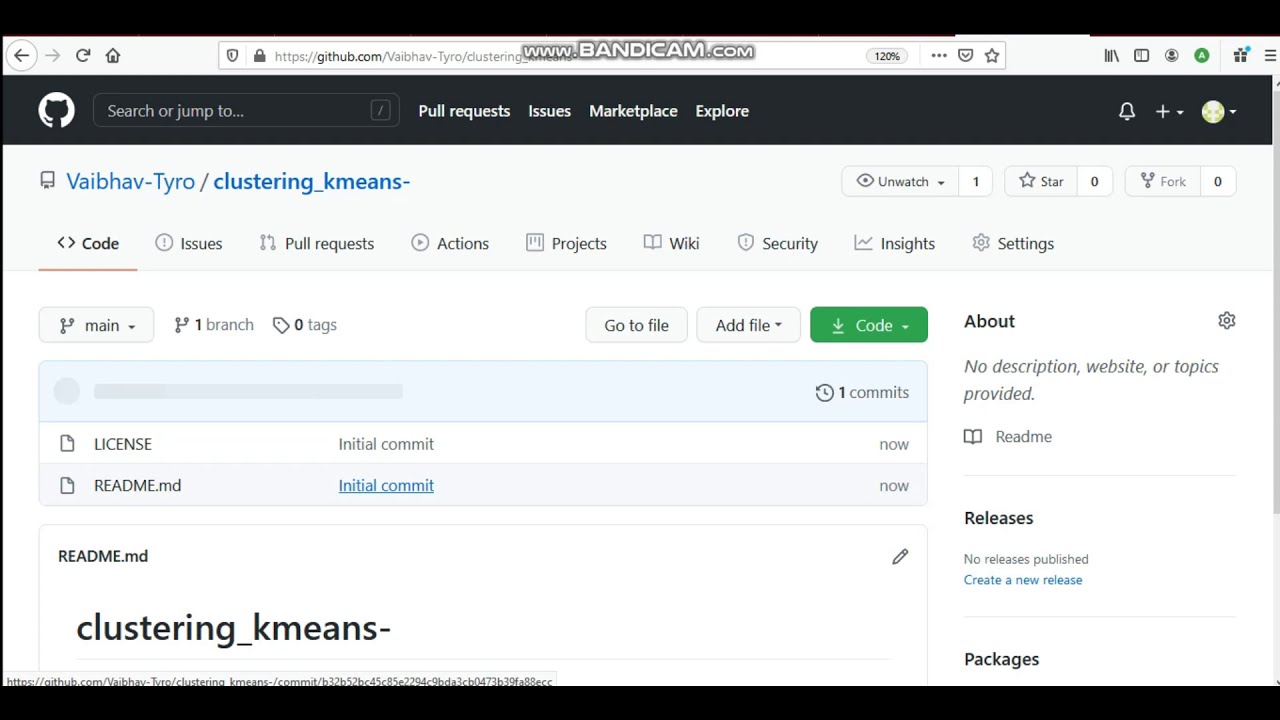View the 1 commits history
The height and width of the screenshot is (720, 1280).
click(x=862, y=393)
